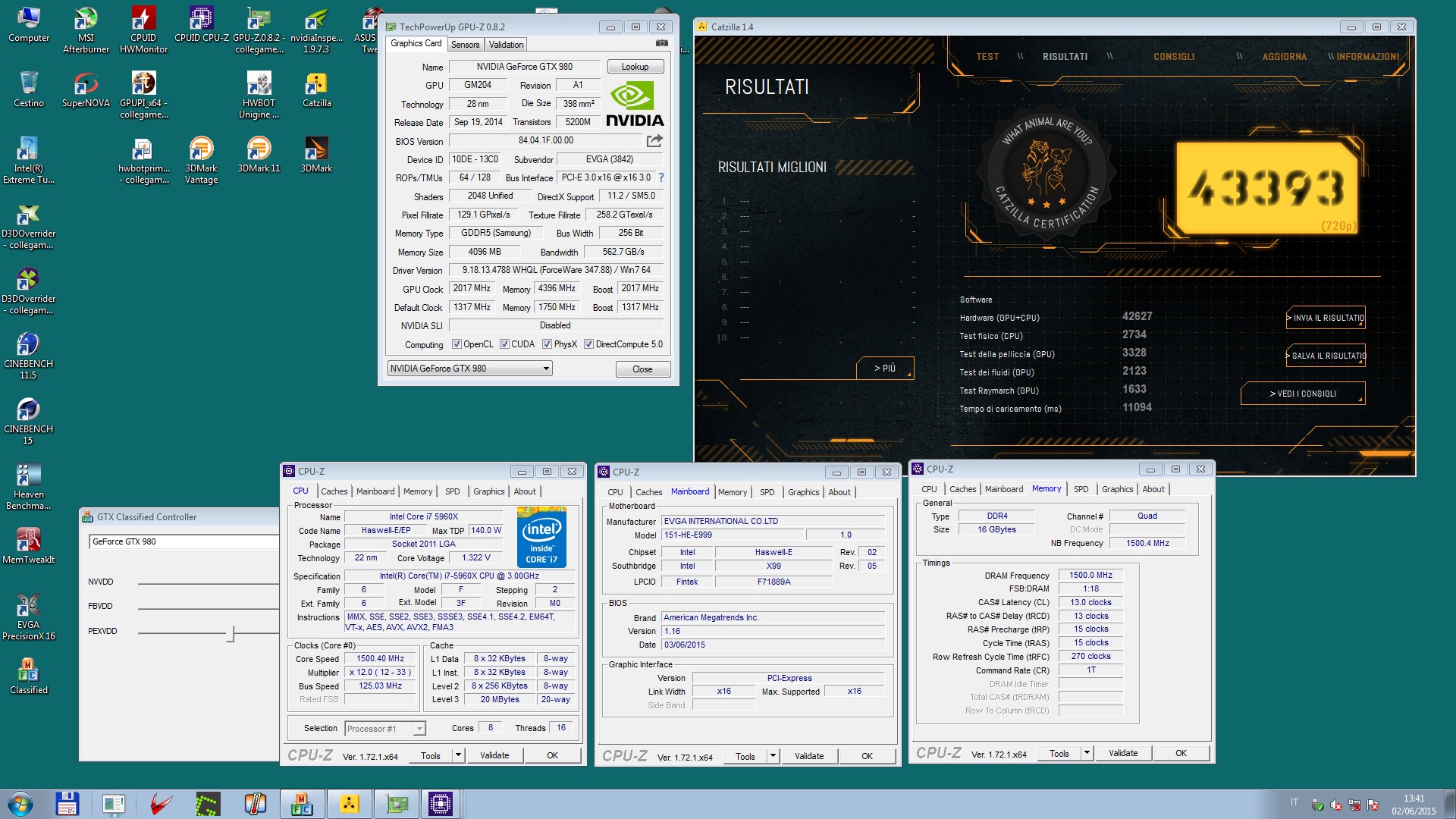Screen dimensions: 1456x819
Task: Click INVIA IL RISULTATO in Catzilla
Action: click(x=1326, y=318)
